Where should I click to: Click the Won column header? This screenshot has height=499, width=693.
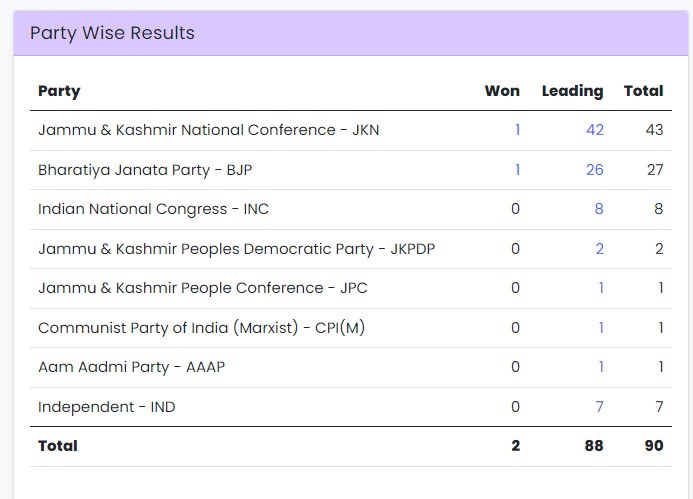click(502, 91)
